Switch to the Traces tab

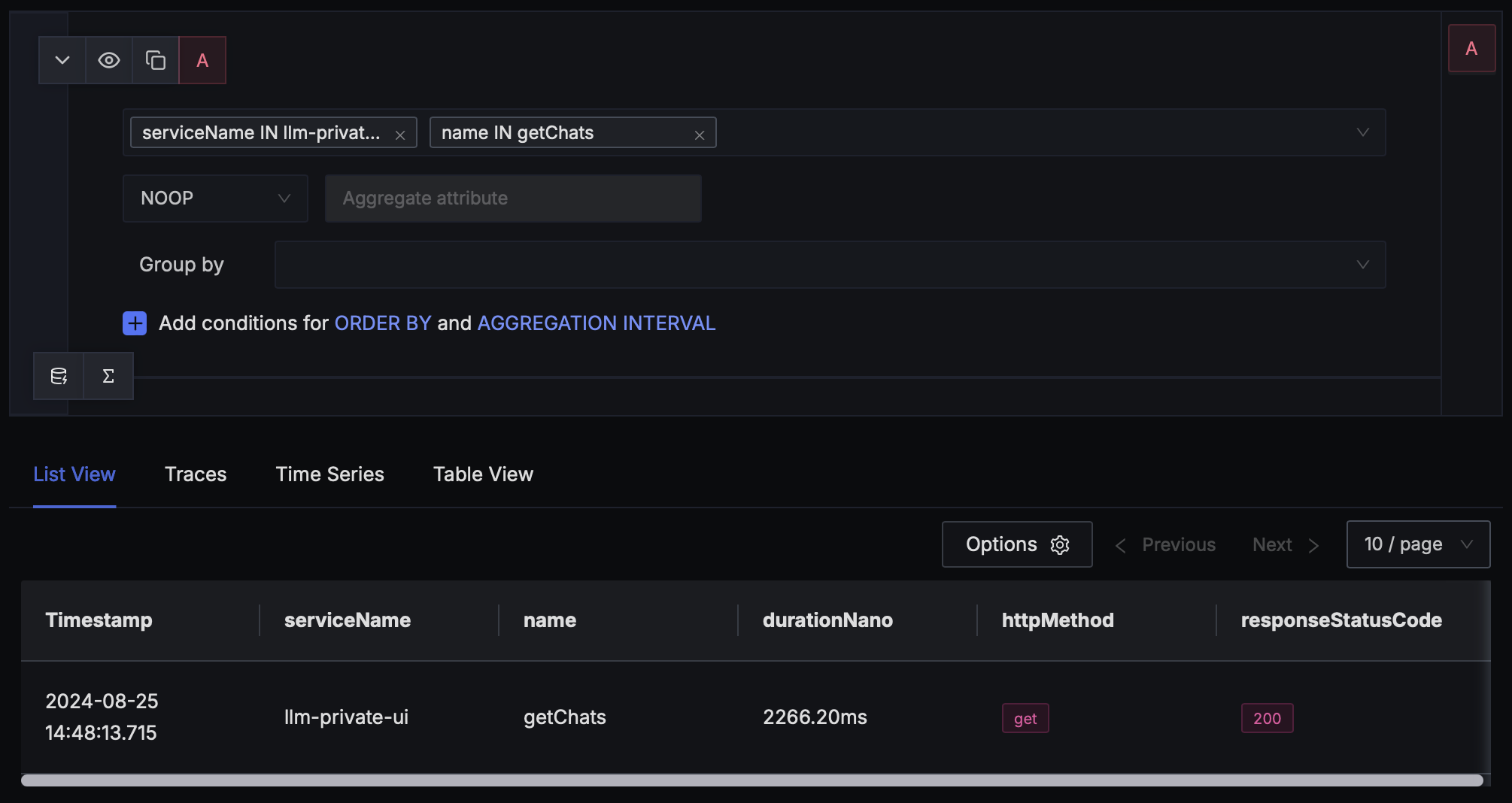point(196,474)
